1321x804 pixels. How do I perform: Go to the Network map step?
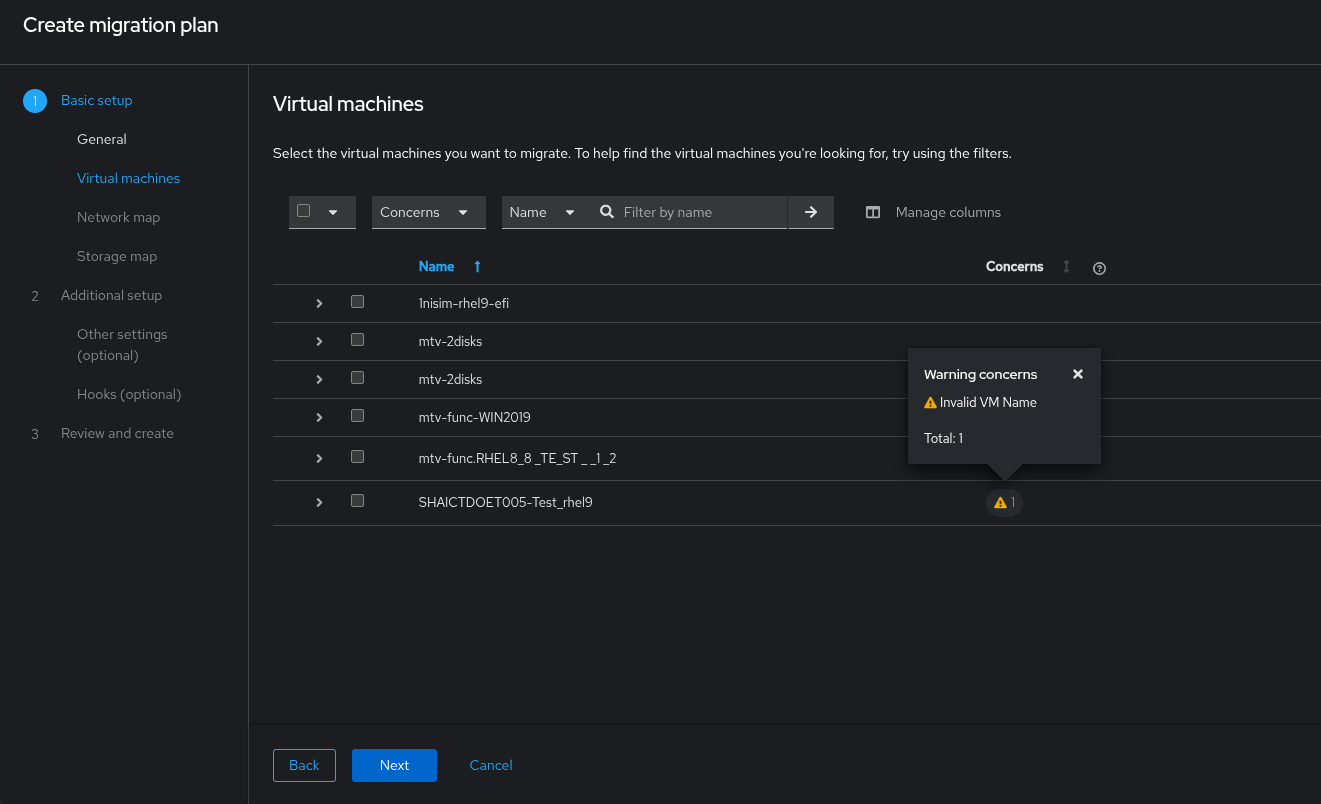coord(118,217)
